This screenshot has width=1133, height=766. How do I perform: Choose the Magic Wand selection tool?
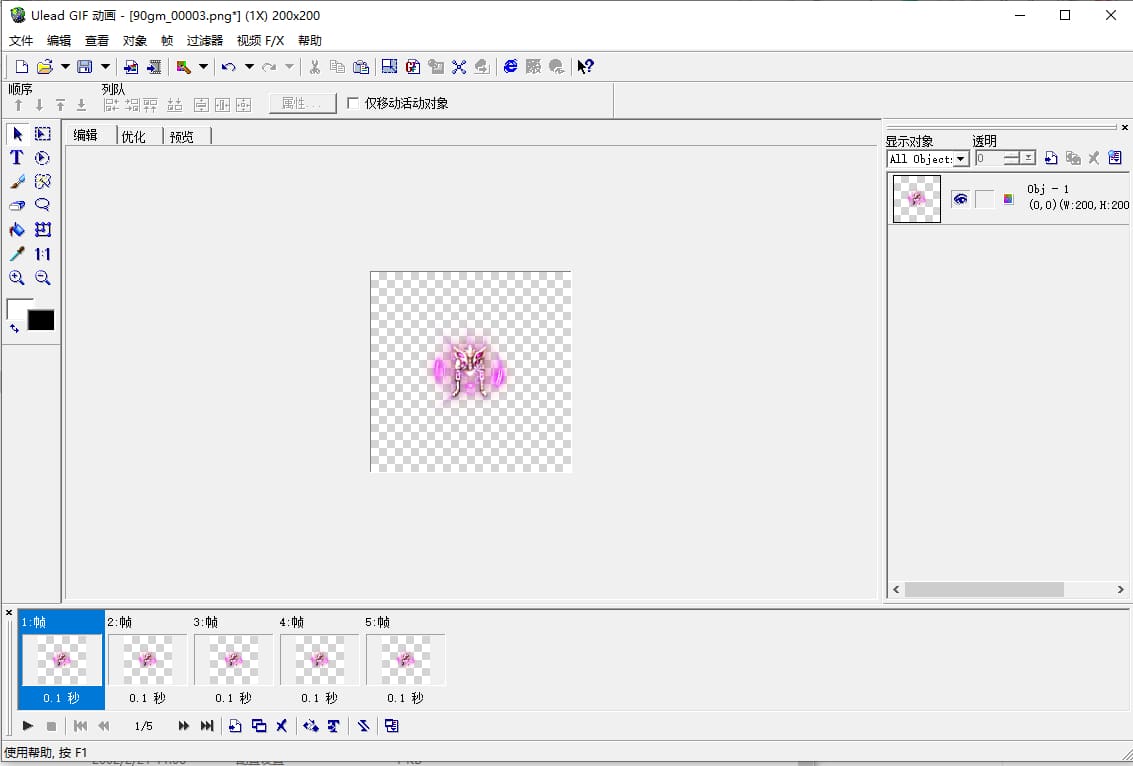click(43, 181)
